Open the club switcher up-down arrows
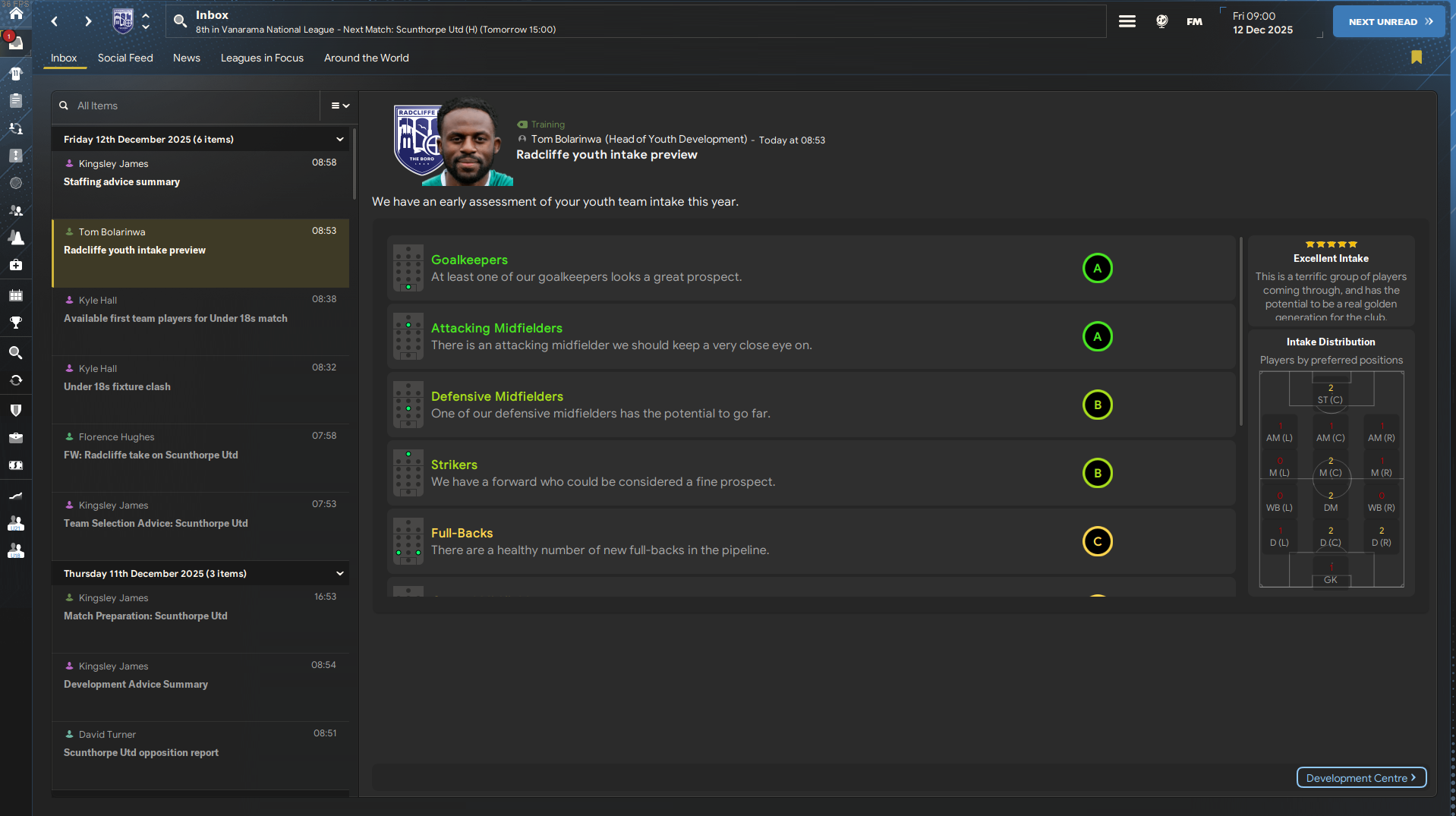This screenshot has height=816, width=1456. click(146, 21)
